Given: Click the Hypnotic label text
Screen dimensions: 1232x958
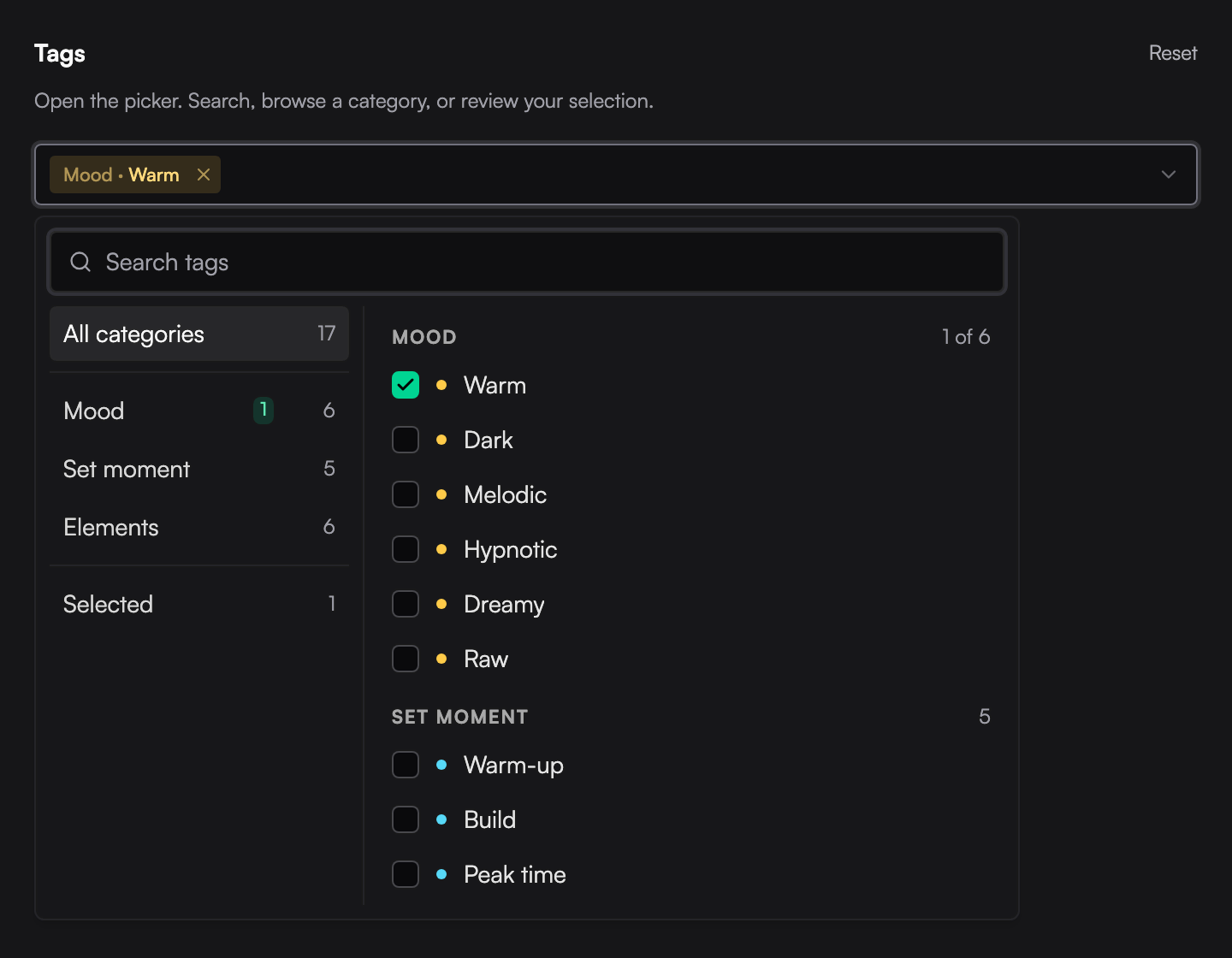Looking at the screenshot, I should tap(510, 549).
